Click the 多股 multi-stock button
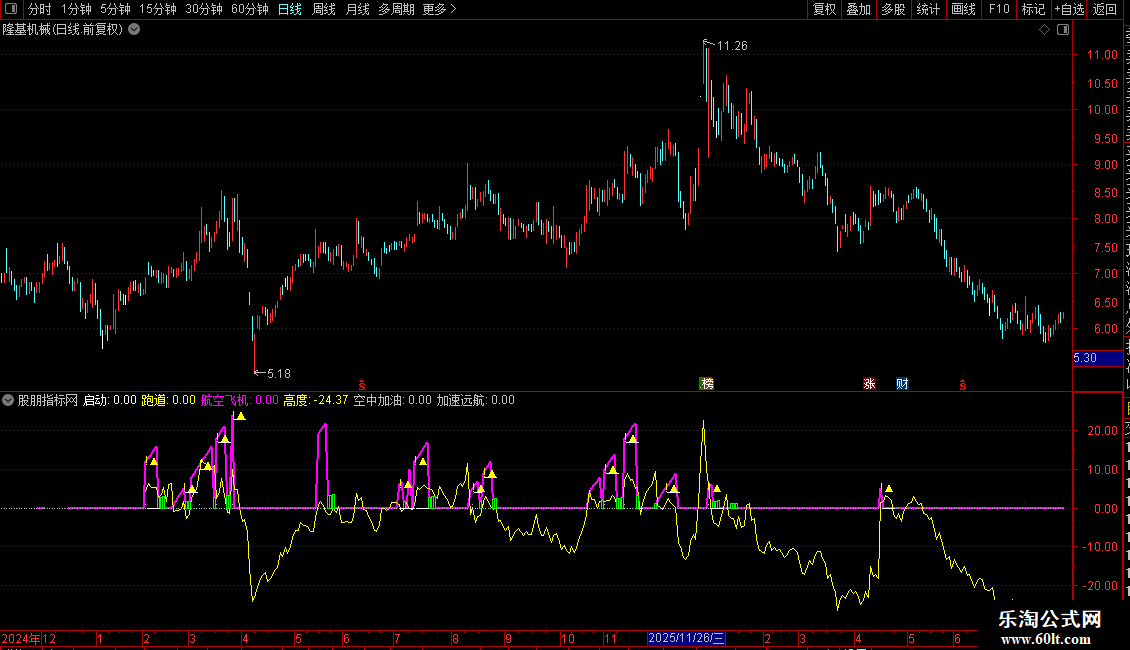This screenshot has height=650, width=1130. pyautogui.click(x=893, y=9)
